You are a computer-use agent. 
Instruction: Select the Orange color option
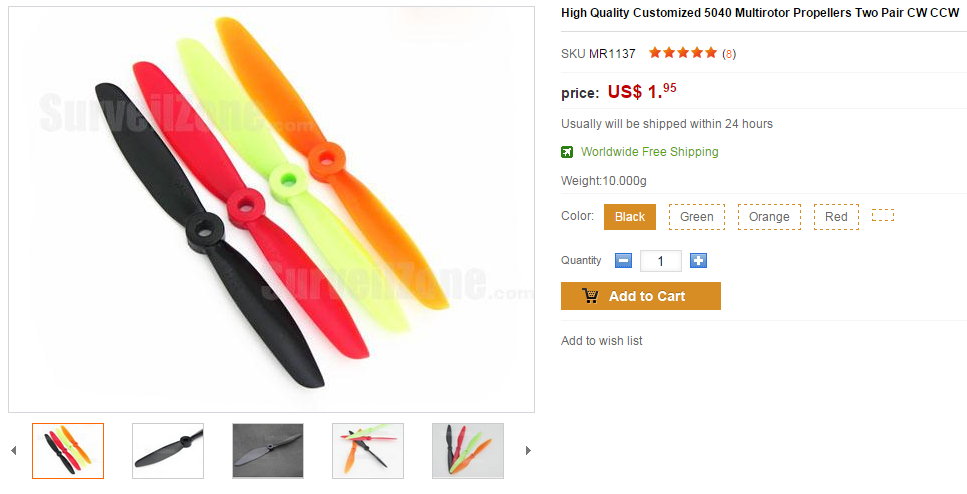769,217
